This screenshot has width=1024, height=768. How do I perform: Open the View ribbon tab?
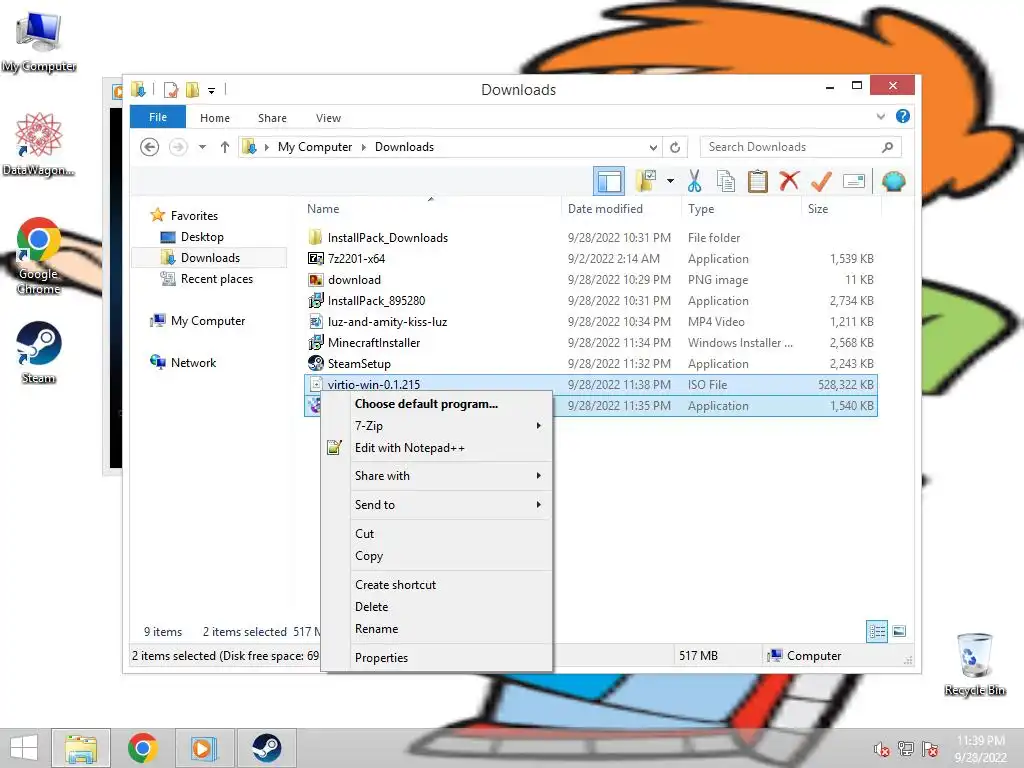pos(328,118)
